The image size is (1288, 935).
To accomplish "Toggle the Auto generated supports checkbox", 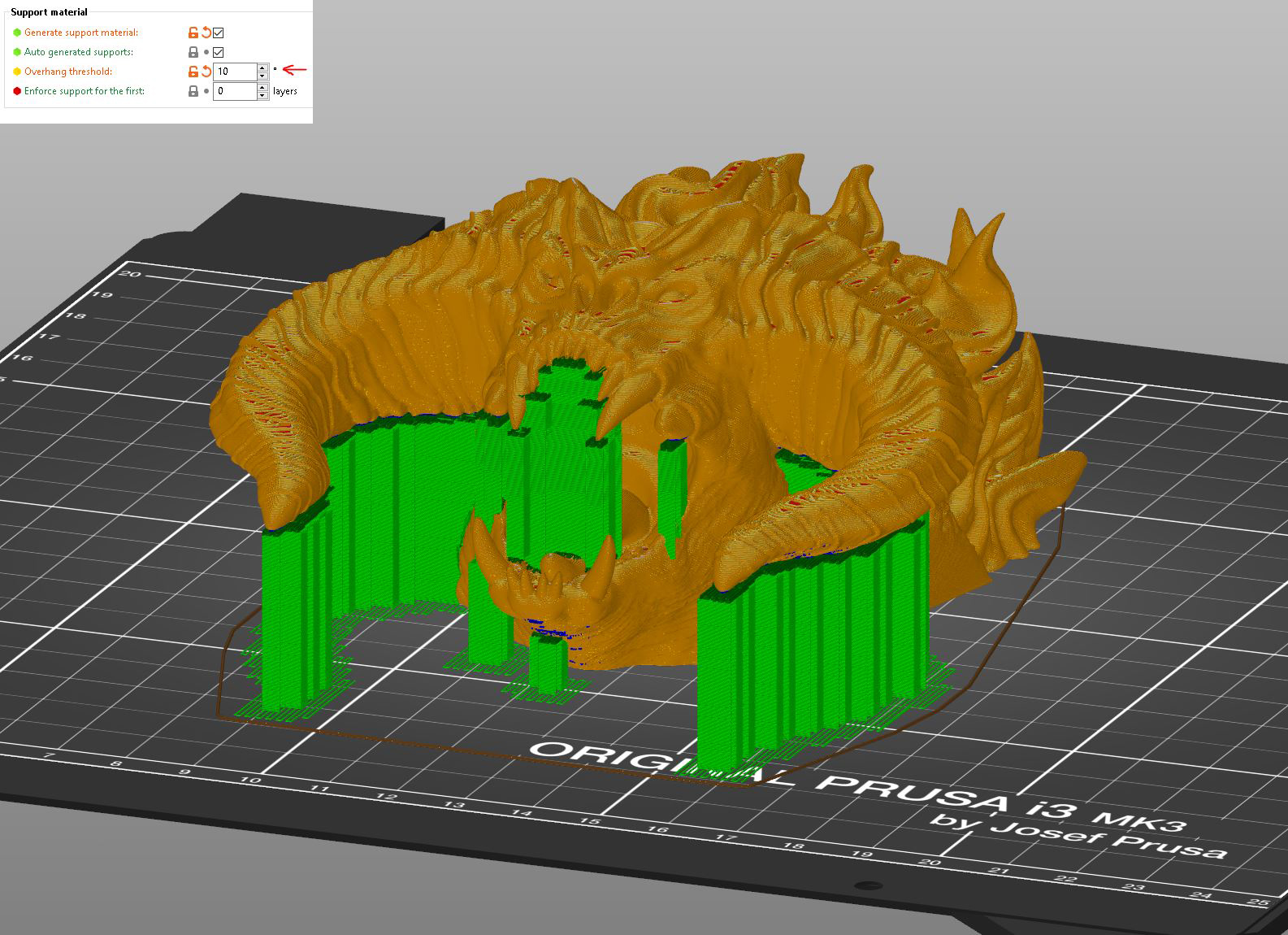I will tap(219, 52).
